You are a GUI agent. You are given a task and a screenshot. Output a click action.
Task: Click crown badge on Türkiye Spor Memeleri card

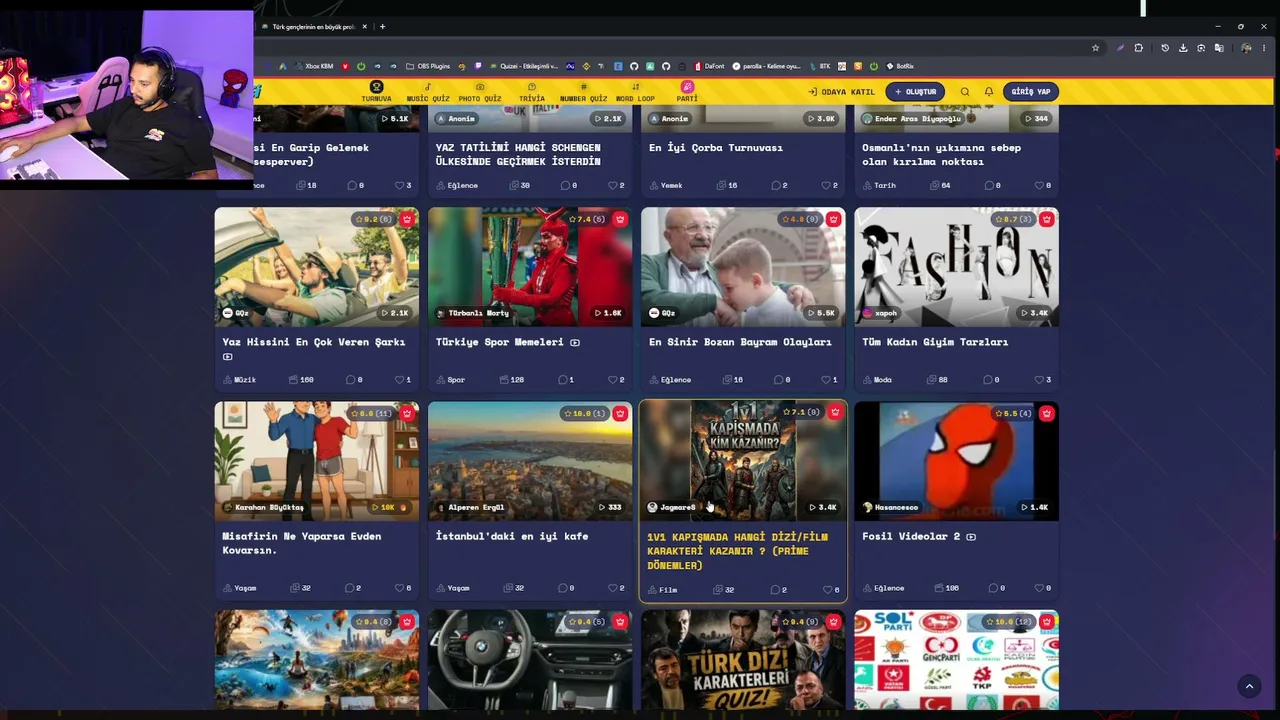pyautogui.click(x=620, y=219)
